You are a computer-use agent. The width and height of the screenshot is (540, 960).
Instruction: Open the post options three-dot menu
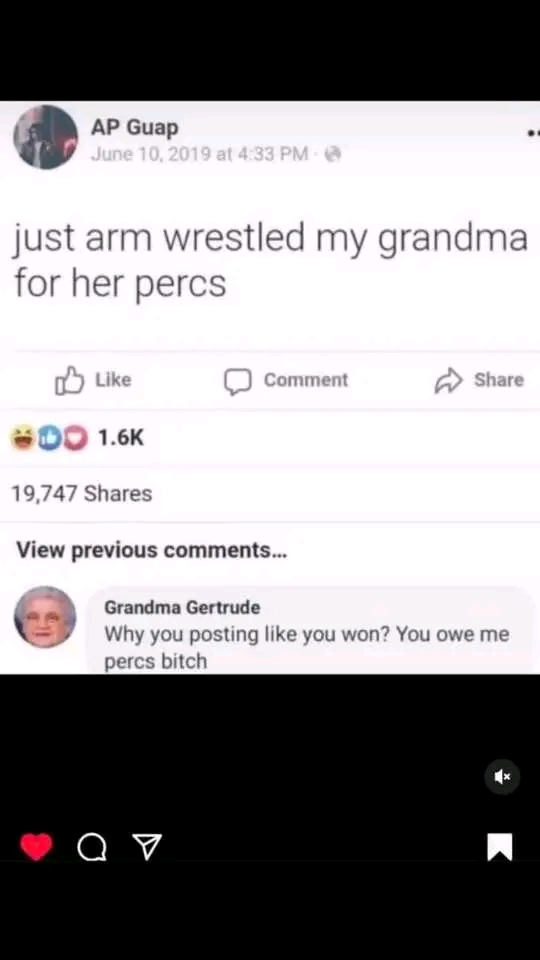click(533, 132)
